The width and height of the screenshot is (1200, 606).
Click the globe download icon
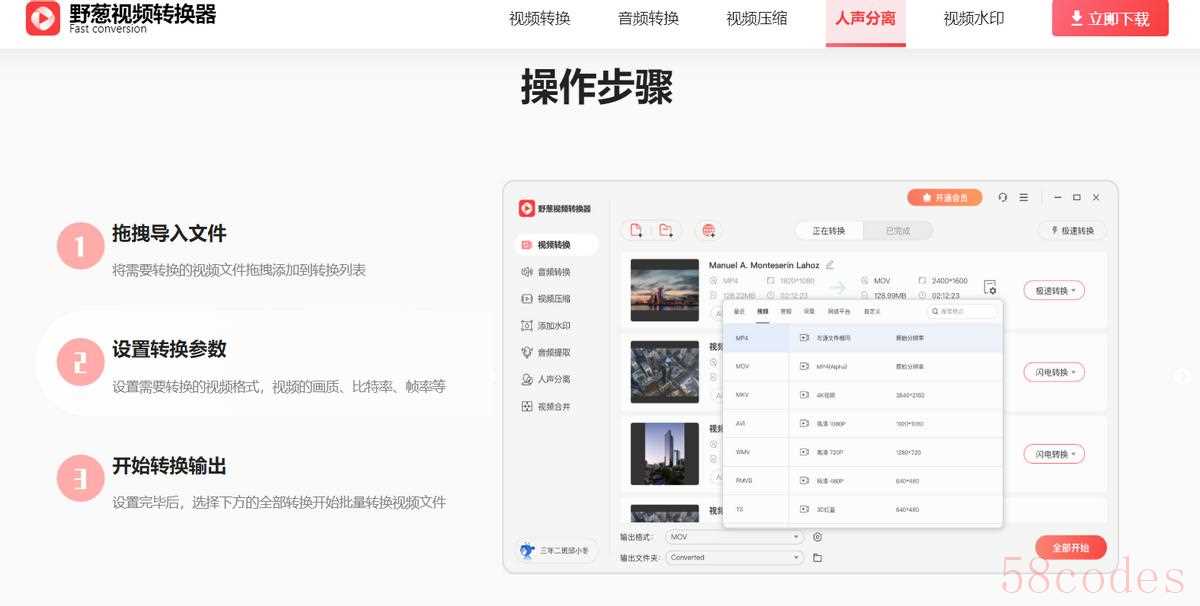pyautogui.click(x=709, y=231)
